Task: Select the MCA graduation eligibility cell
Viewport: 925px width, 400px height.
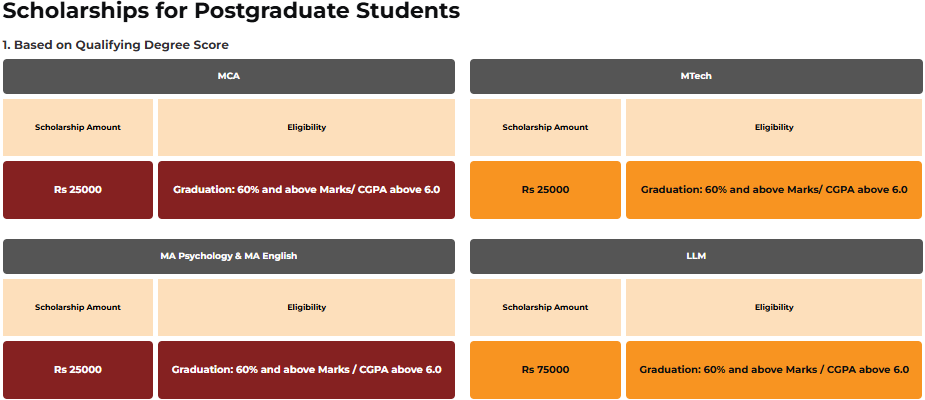Action: (x=306, y=189)
